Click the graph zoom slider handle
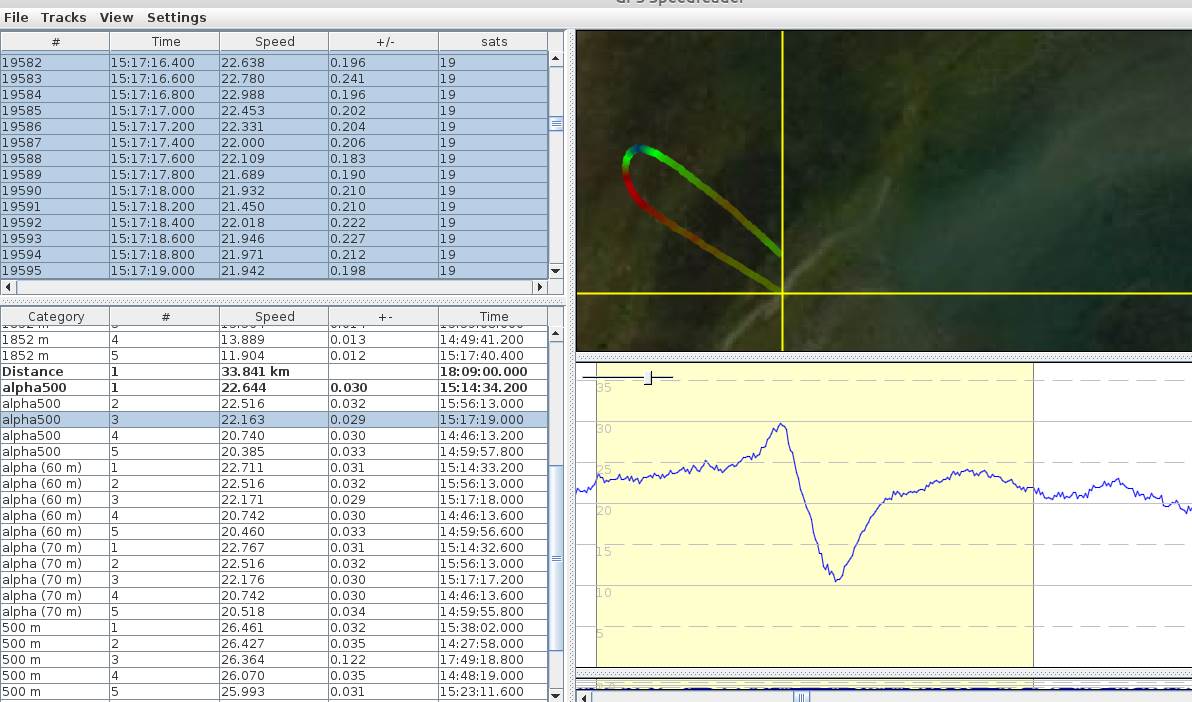Image resolution: width=1192 pixels, height=702 pixels. (648, 377)
